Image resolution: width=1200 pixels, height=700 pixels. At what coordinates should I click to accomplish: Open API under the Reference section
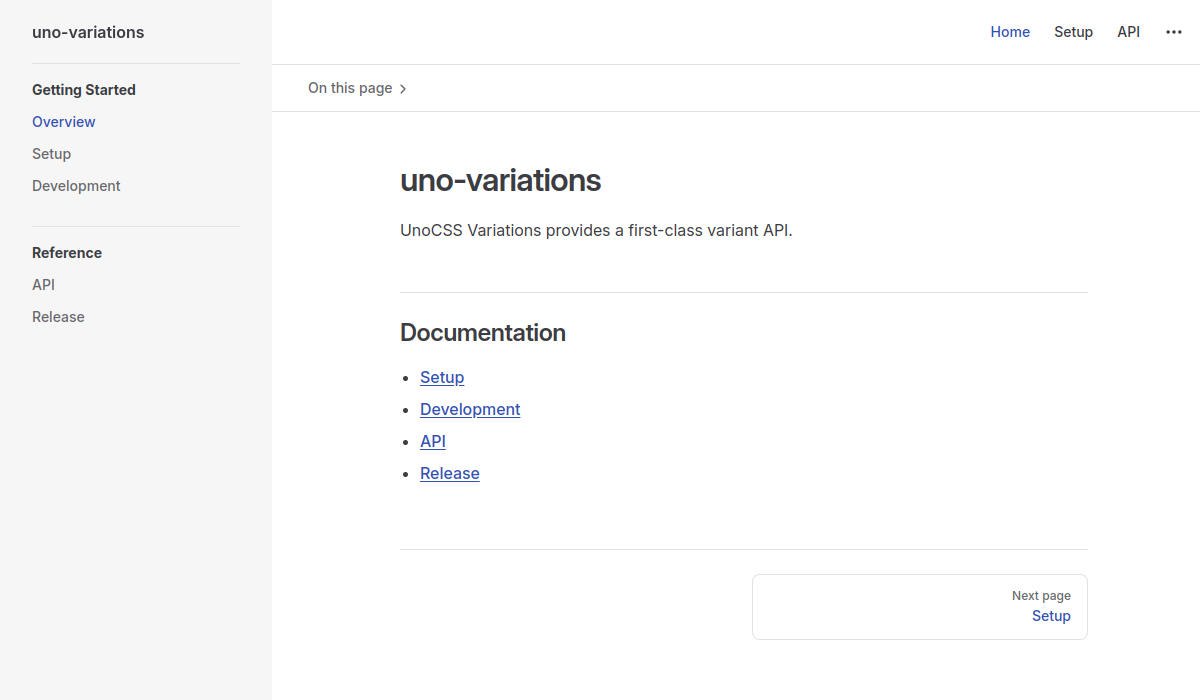coord(43,284)
